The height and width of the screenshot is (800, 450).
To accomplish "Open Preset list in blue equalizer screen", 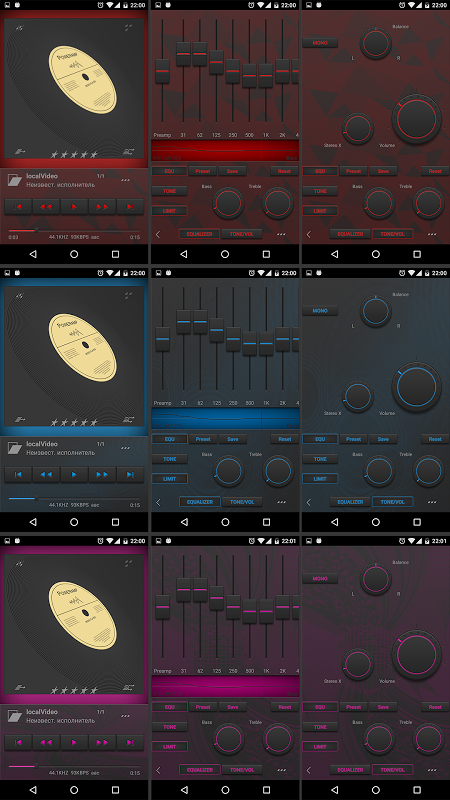I will point(203,439).
